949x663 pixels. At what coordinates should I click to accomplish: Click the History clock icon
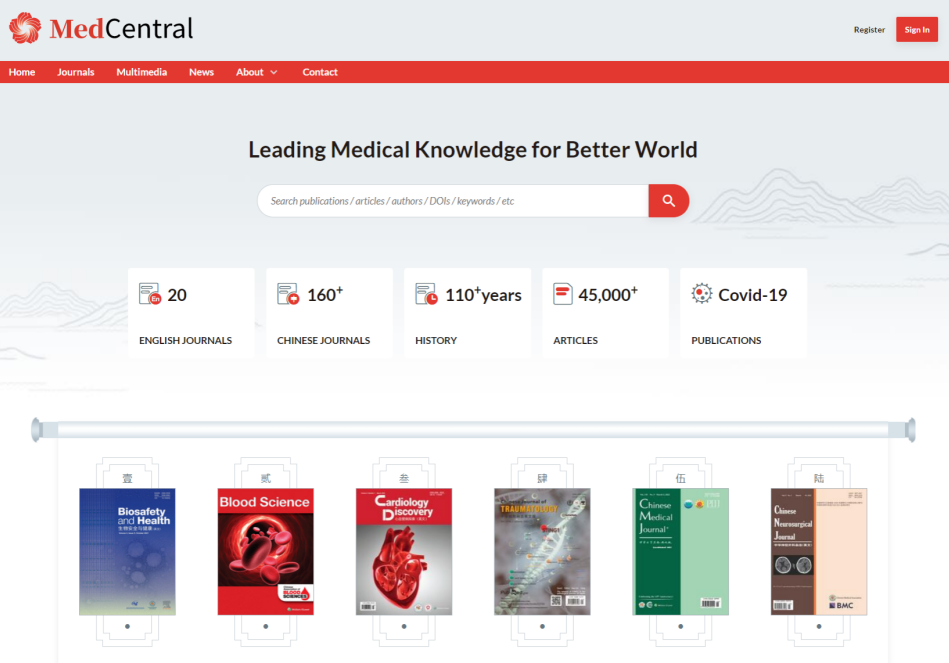[426, 294]
